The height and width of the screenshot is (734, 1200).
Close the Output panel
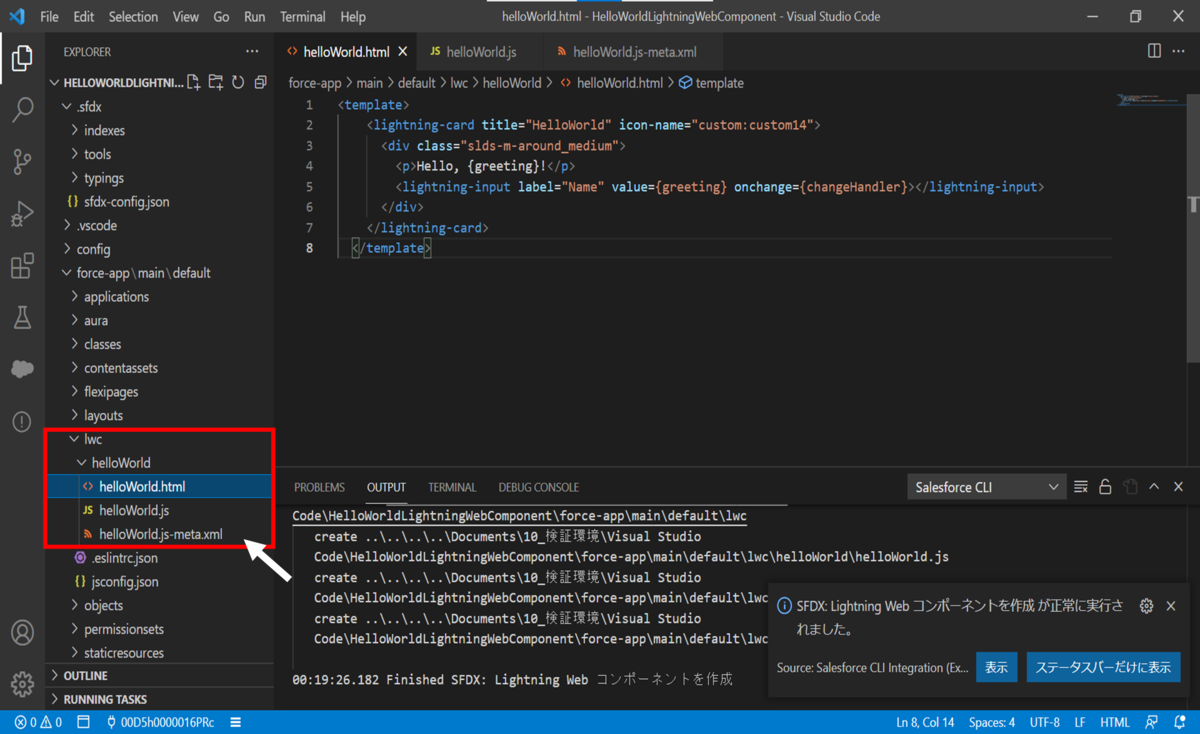(x=1180, y=487)
